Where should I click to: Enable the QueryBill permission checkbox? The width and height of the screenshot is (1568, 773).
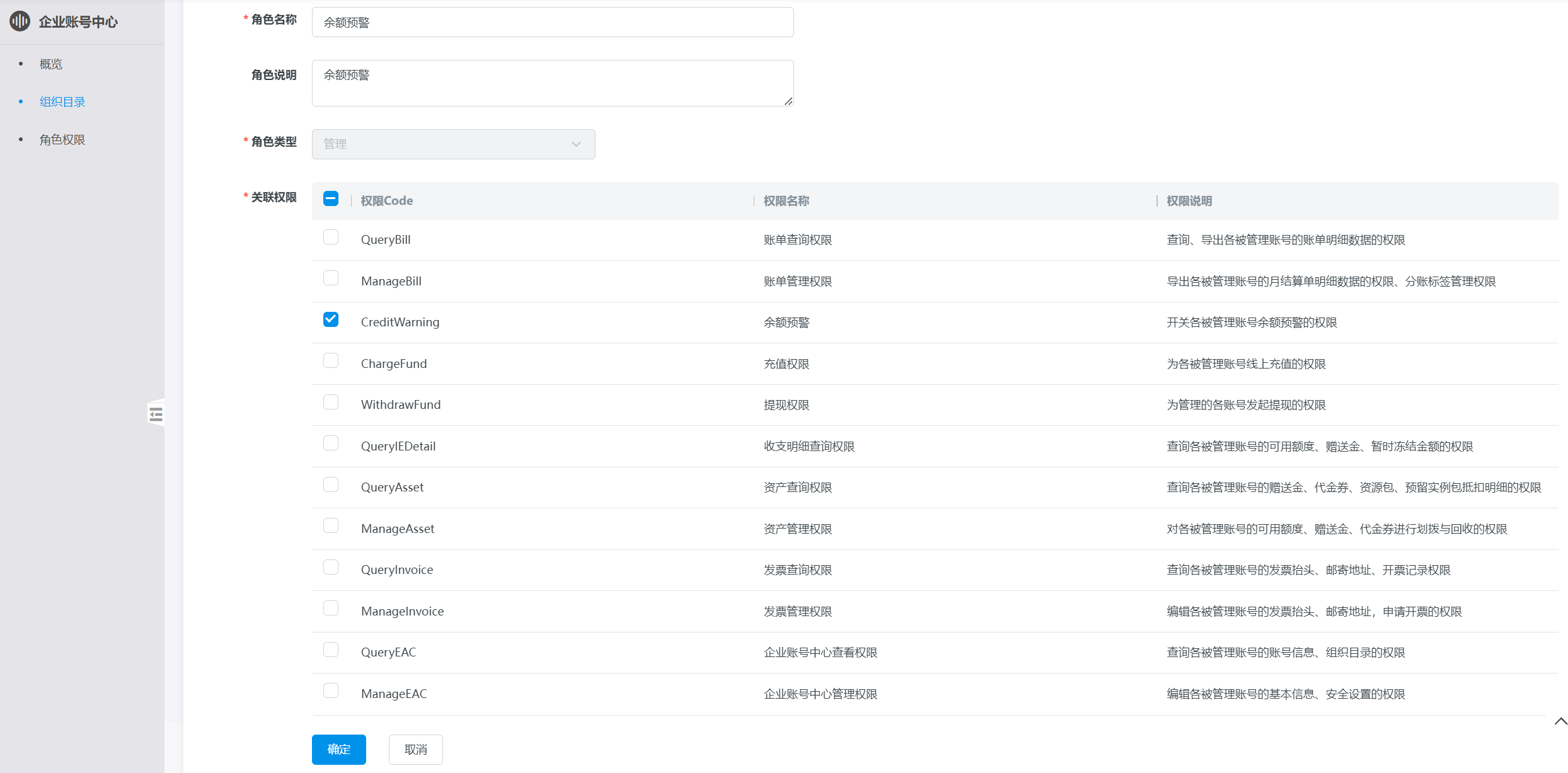331,238
